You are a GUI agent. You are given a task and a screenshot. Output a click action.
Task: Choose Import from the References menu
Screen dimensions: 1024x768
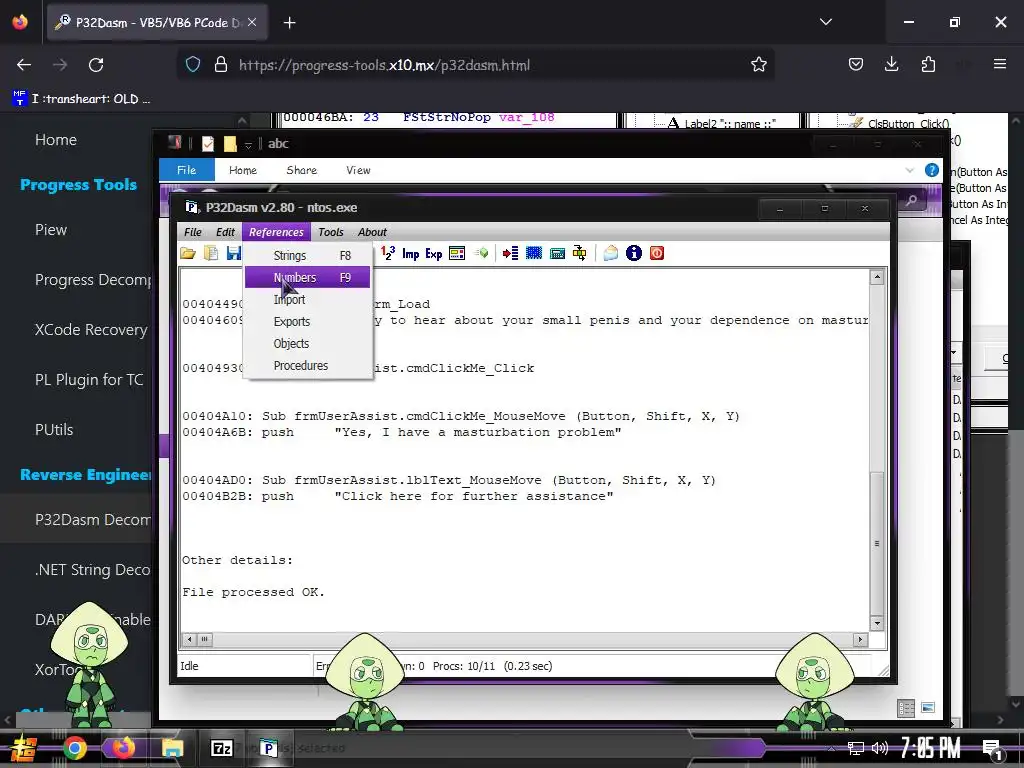tap(307, 300)
